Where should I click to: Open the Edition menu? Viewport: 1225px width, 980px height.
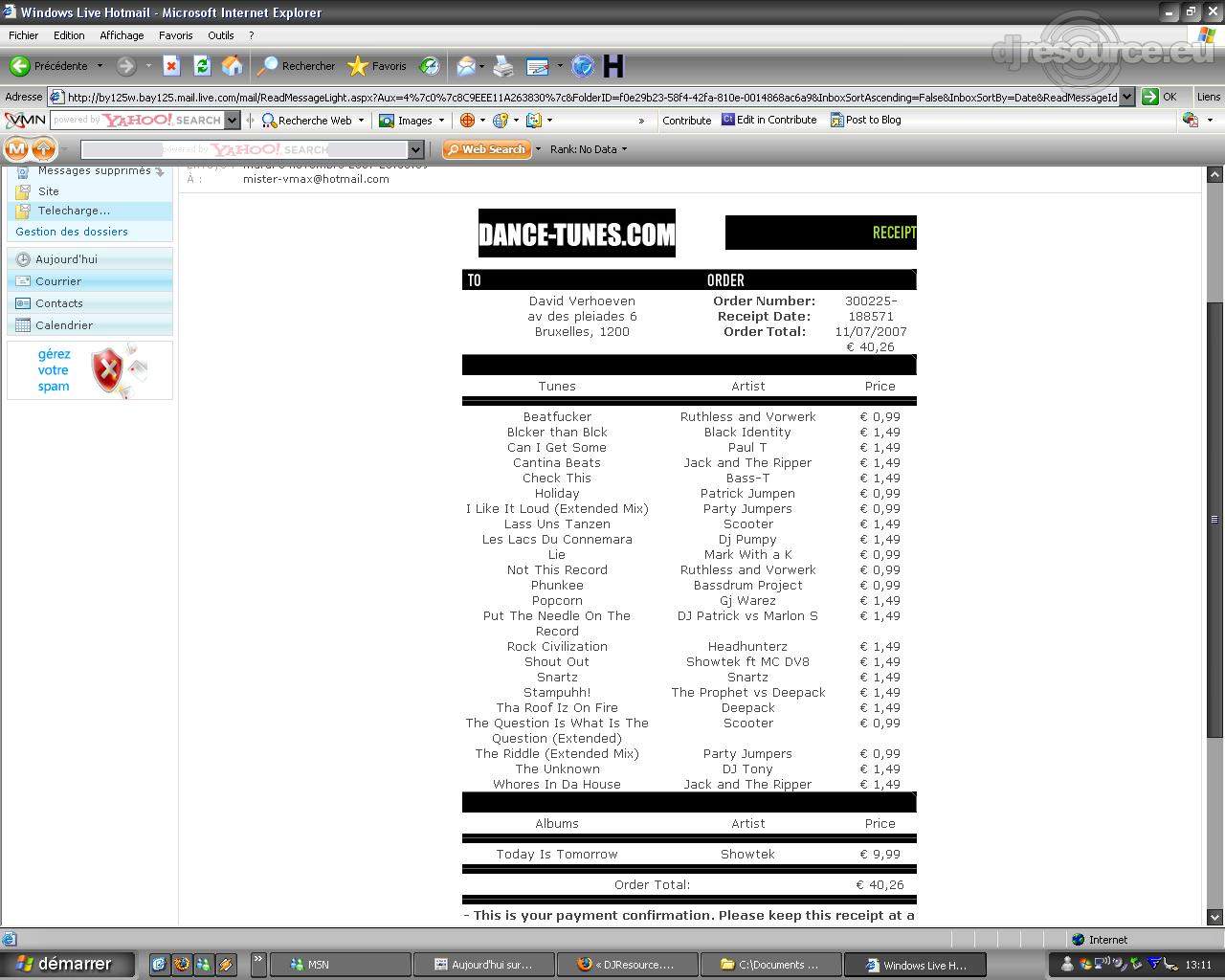pyautogui.click(x=69, y=35)
